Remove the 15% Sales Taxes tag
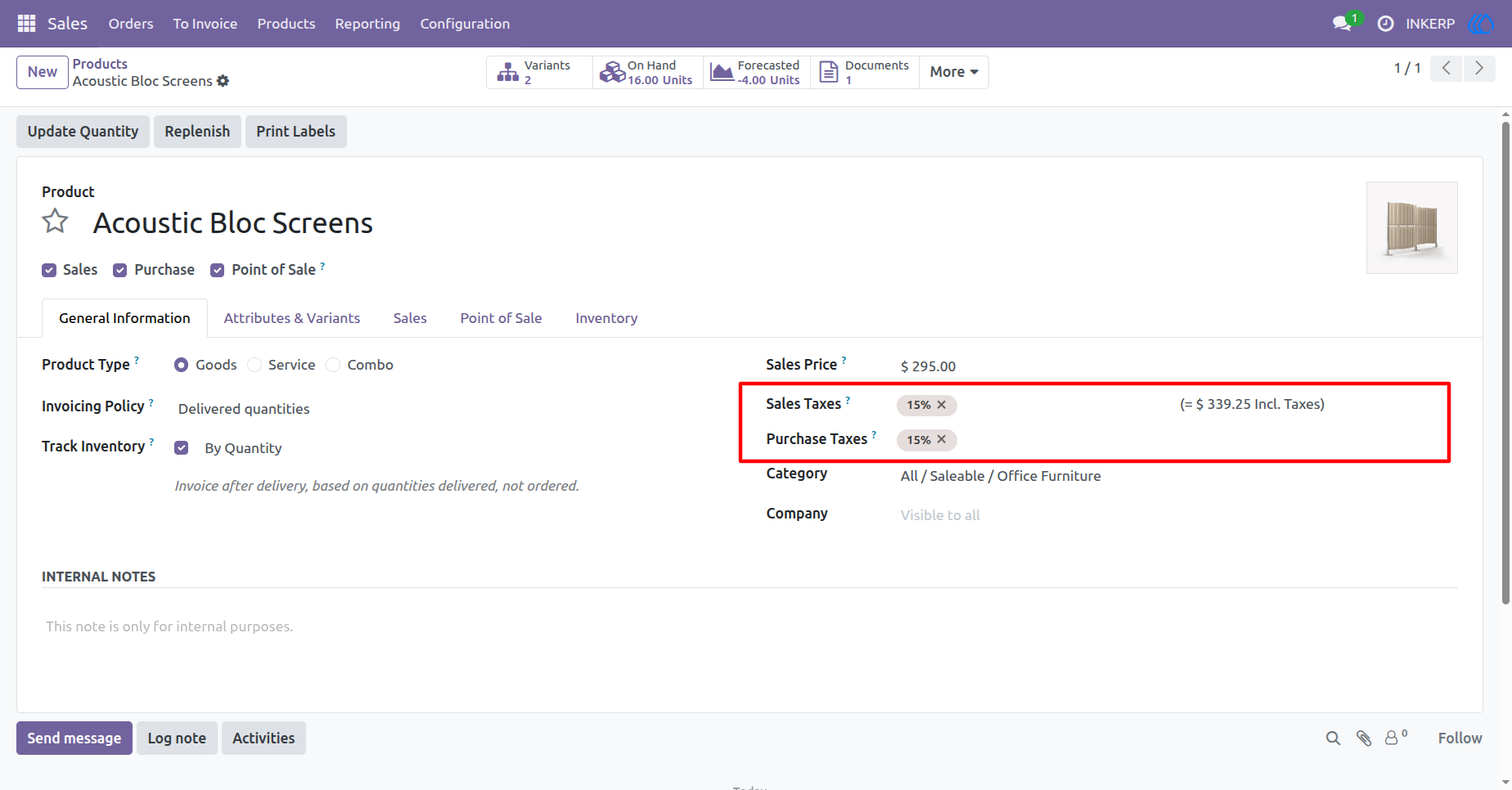1512x790 pixels. 942,405
